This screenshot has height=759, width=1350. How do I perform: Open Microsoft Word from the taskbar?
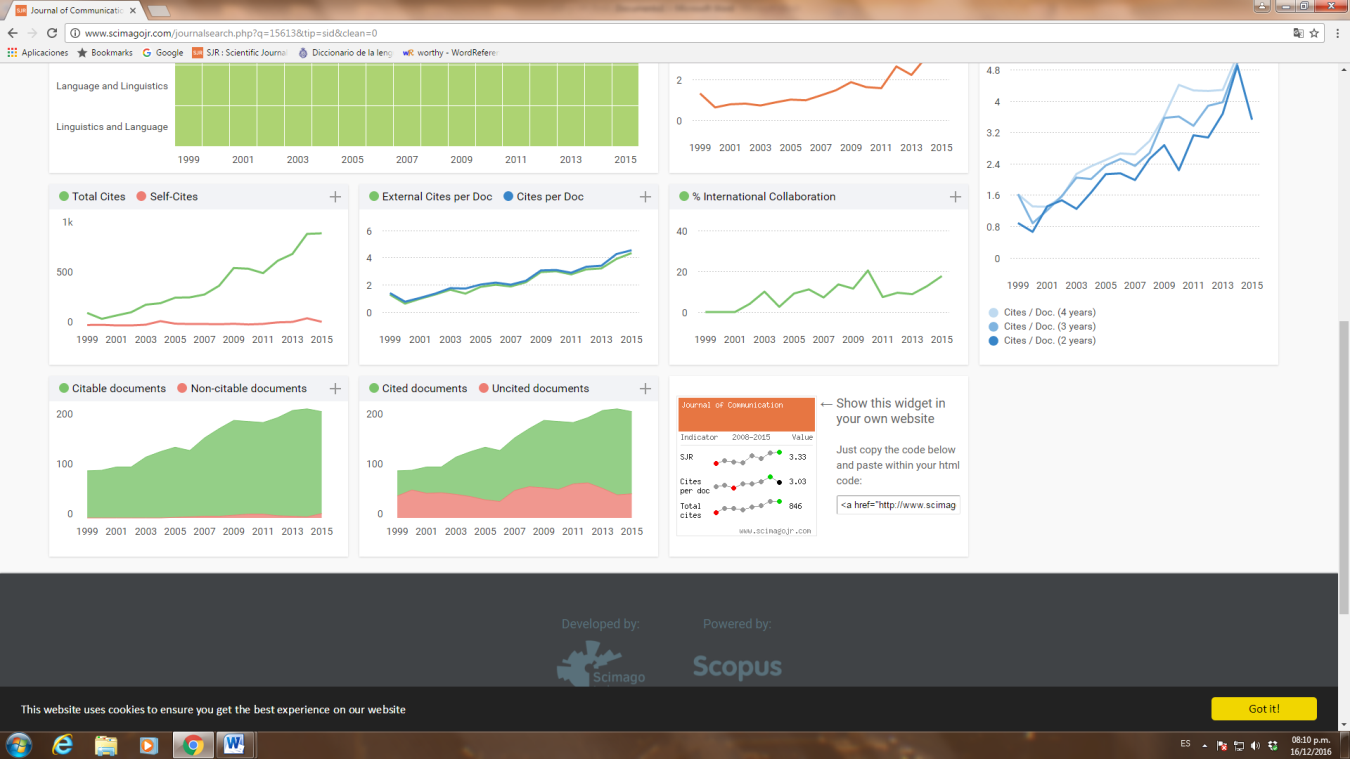point(234,745)
